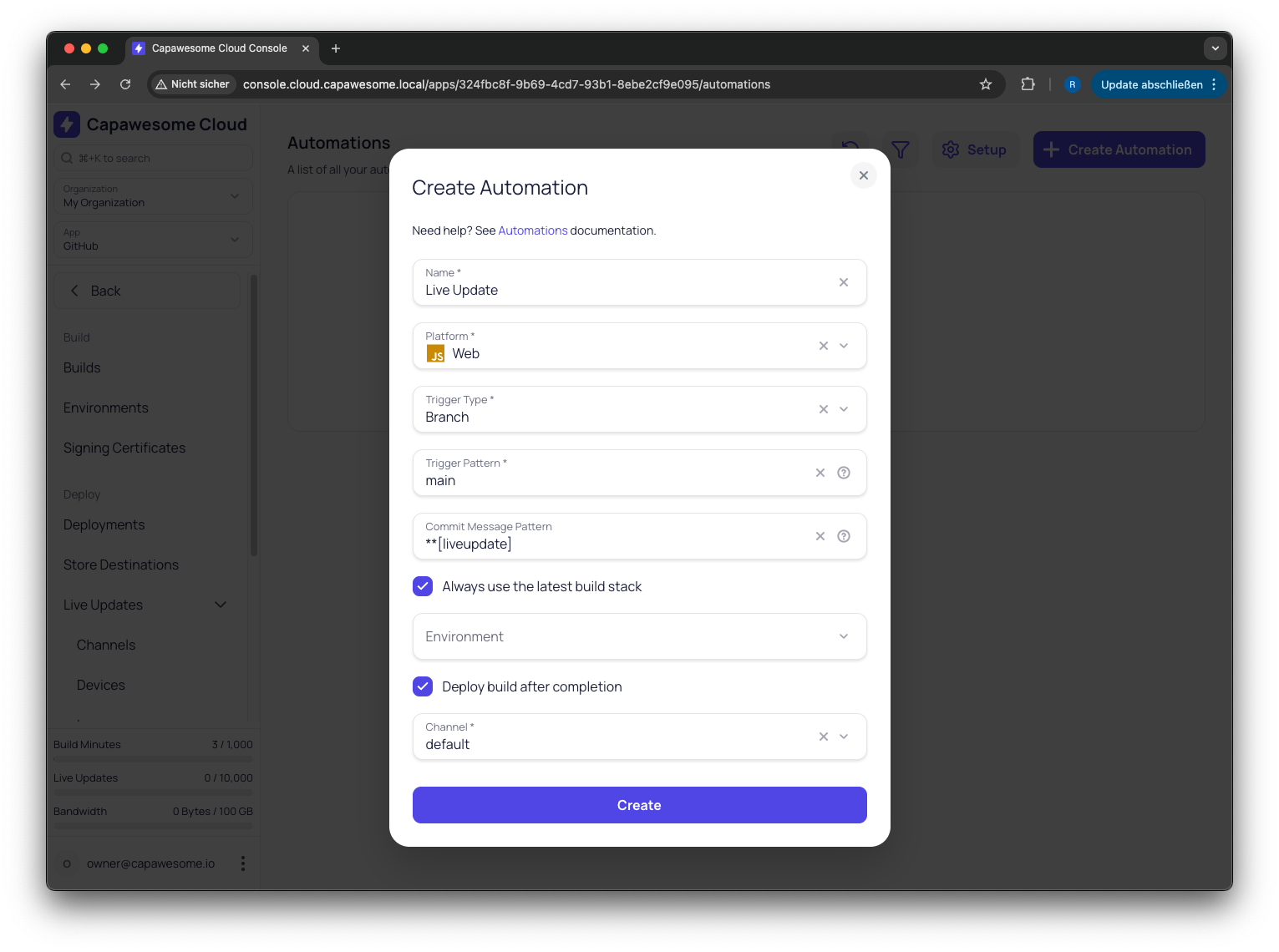The width and height of the screenshot is (1279, 952).
Task: Open the filter funnel icon on Automations page
Action: point(900,149)
